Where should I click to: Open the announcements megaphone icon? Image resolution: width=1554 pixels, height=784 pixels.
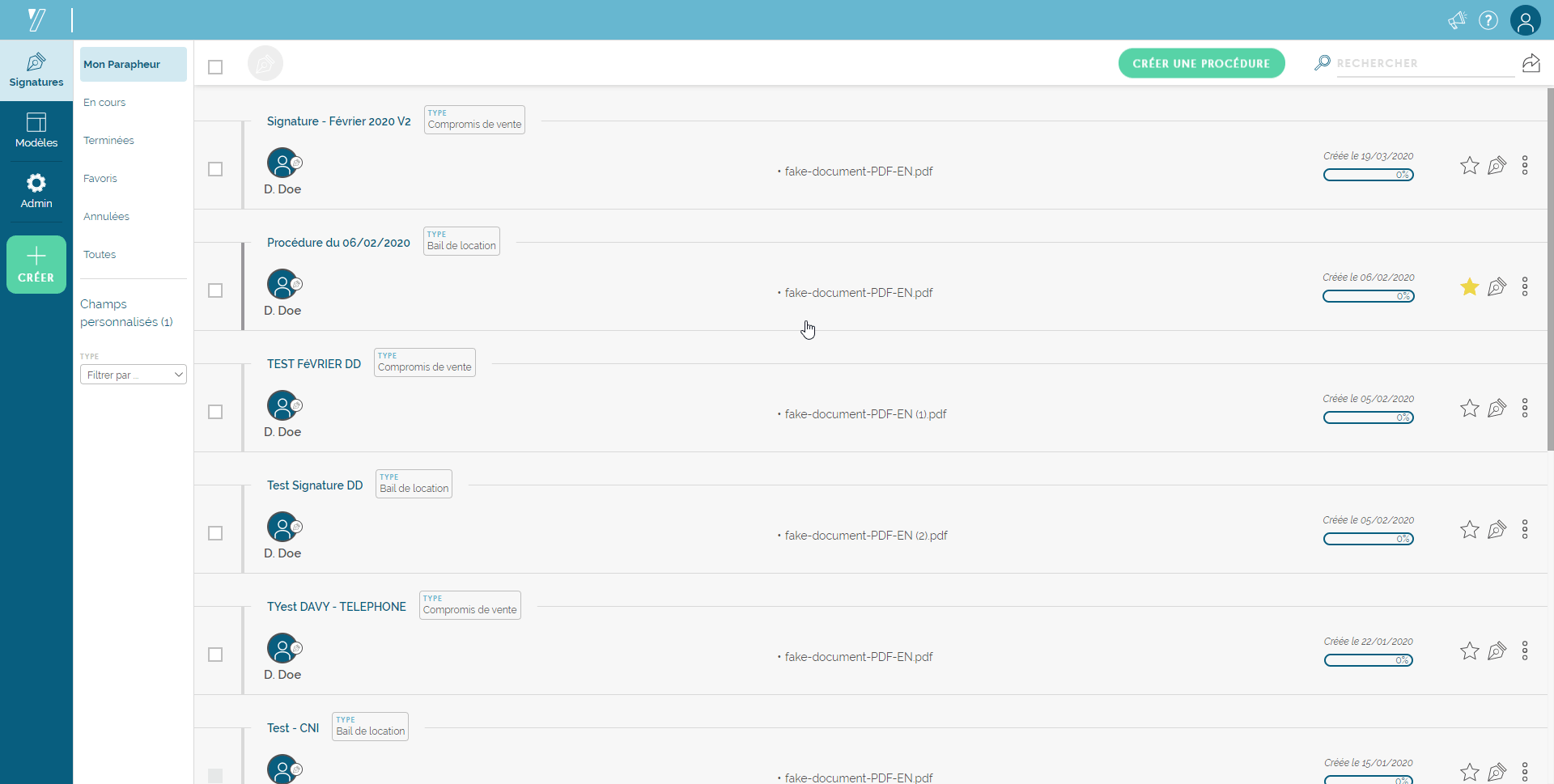pos(1457,20)
